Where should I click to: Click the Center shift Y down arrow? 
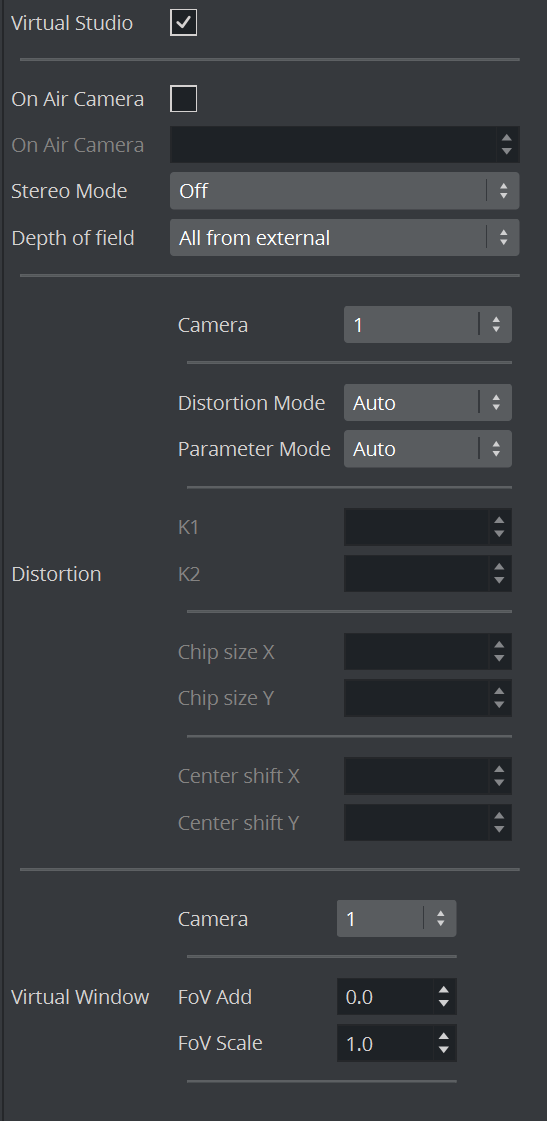[x=499, y=829]
